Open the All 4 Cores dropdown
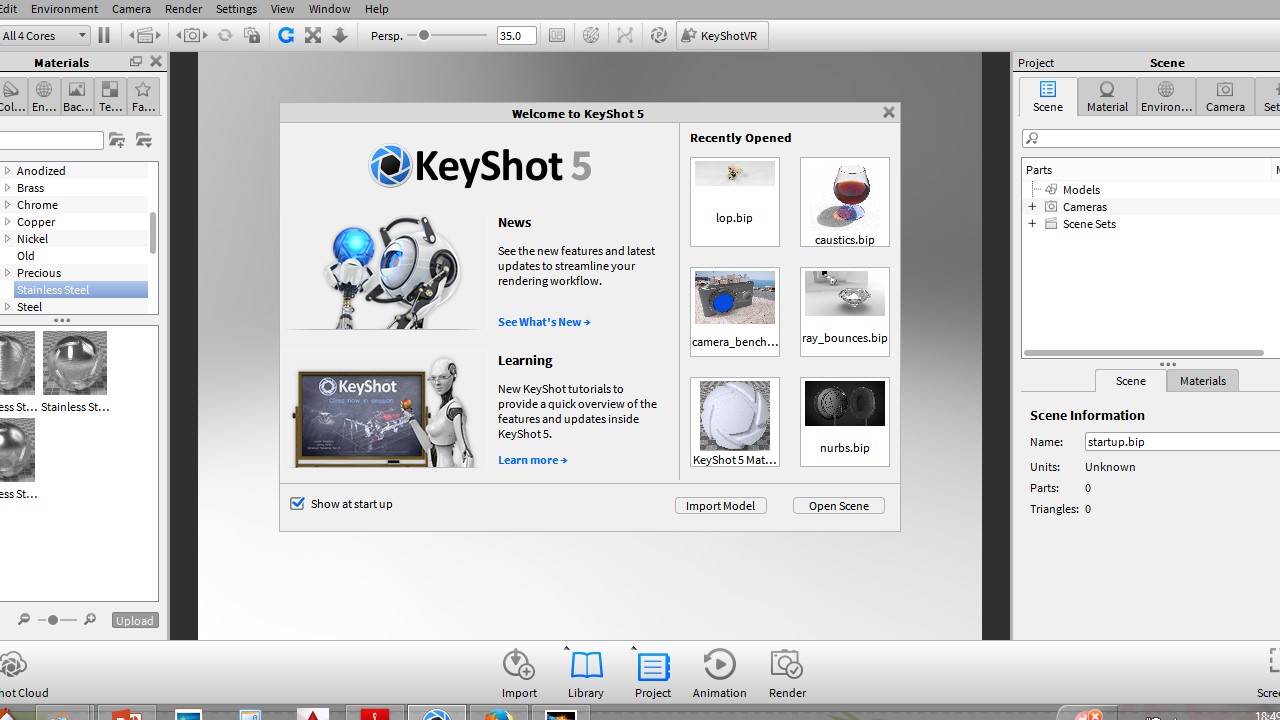Screen dimensions: 1280x720 [45, 35]
